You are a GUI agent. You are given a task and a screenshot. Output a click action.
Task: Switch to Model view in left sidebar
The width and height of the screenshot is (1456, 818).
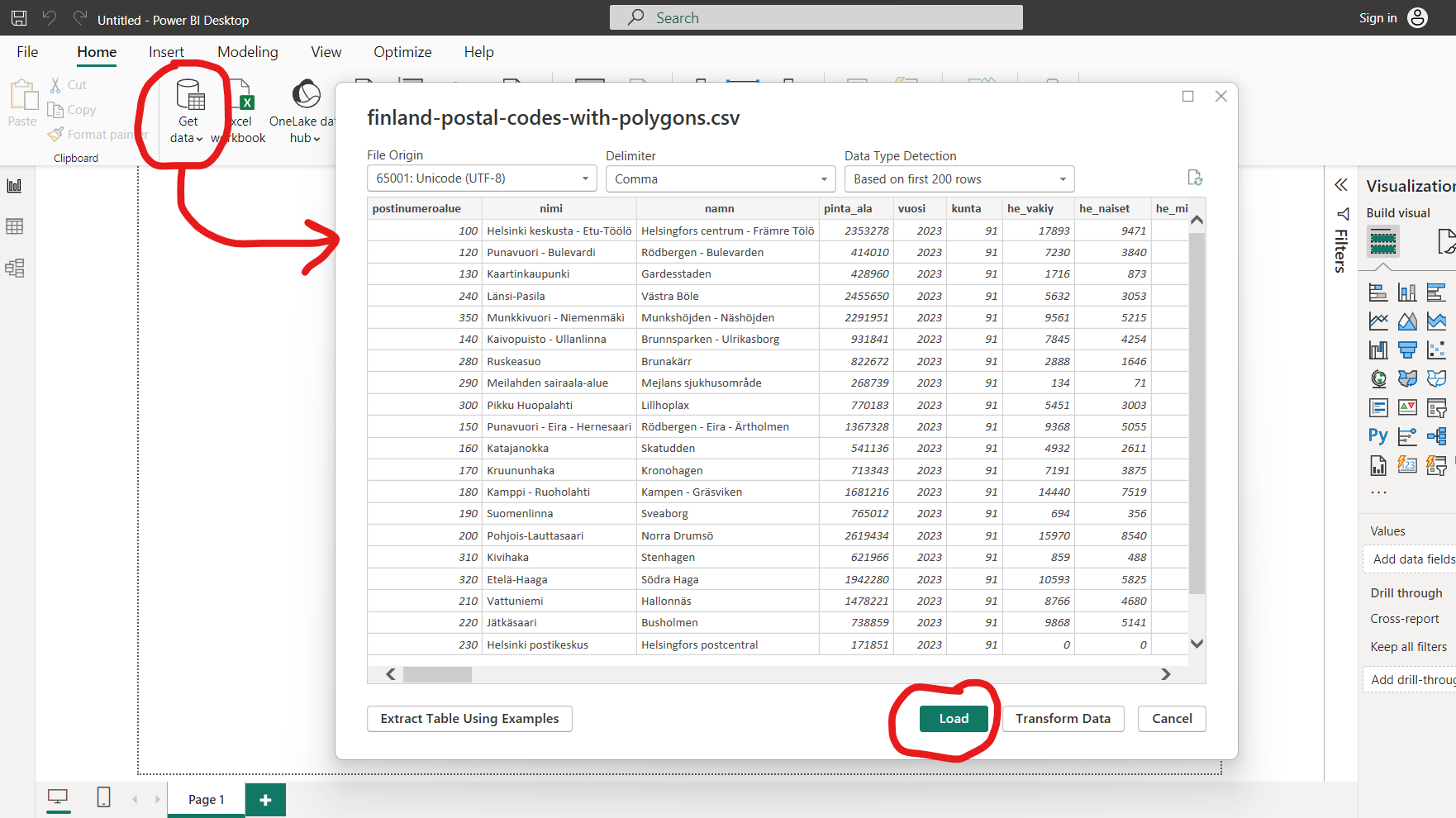click(14, 268)
